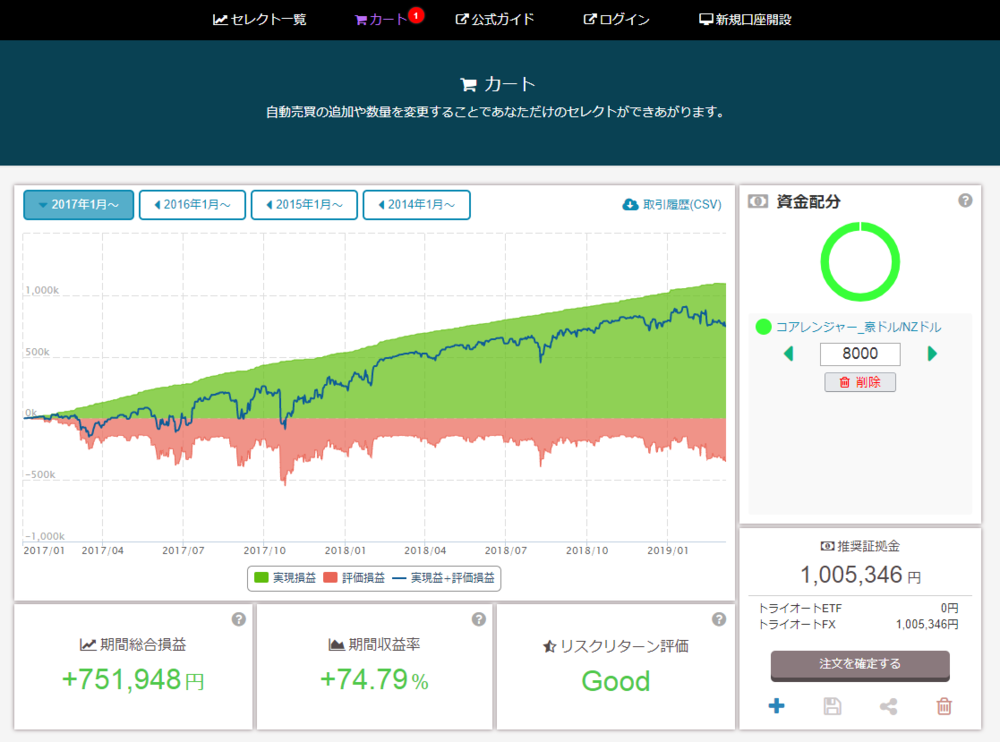Open セレクト一覧 in top navigation
This screenshot has height=742, width=1000.
(260, 19)
